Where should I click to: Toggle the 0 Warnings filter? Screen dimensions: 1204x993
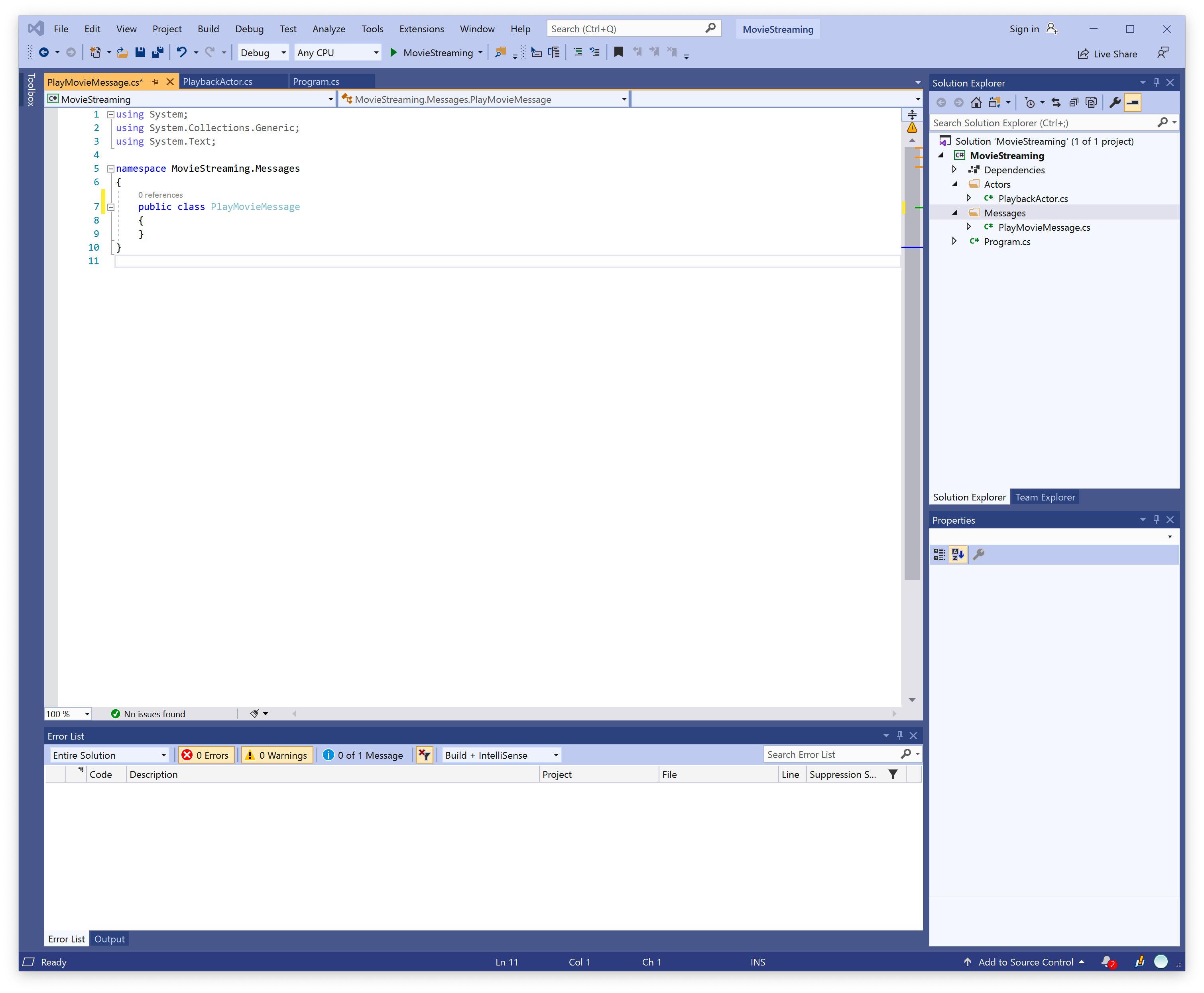pyautogui.click(x=277, y=755)
